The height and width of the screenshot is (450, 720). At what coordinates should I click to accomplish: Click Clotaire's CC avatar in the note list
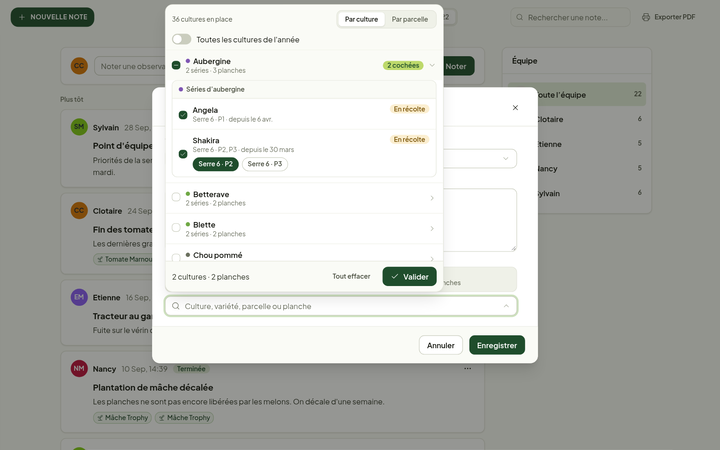pos(79,211)
